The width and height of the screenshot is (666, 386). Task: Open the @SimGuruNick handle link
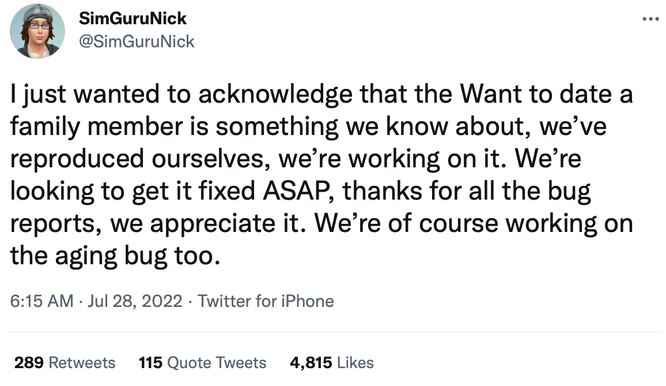pos(136,42)
